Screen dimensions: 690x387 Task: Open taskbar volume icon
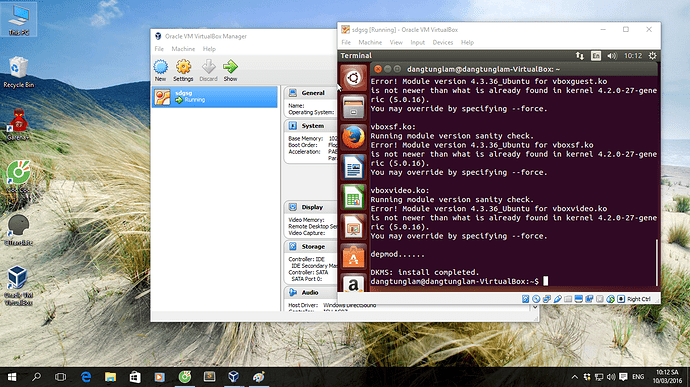611,377
